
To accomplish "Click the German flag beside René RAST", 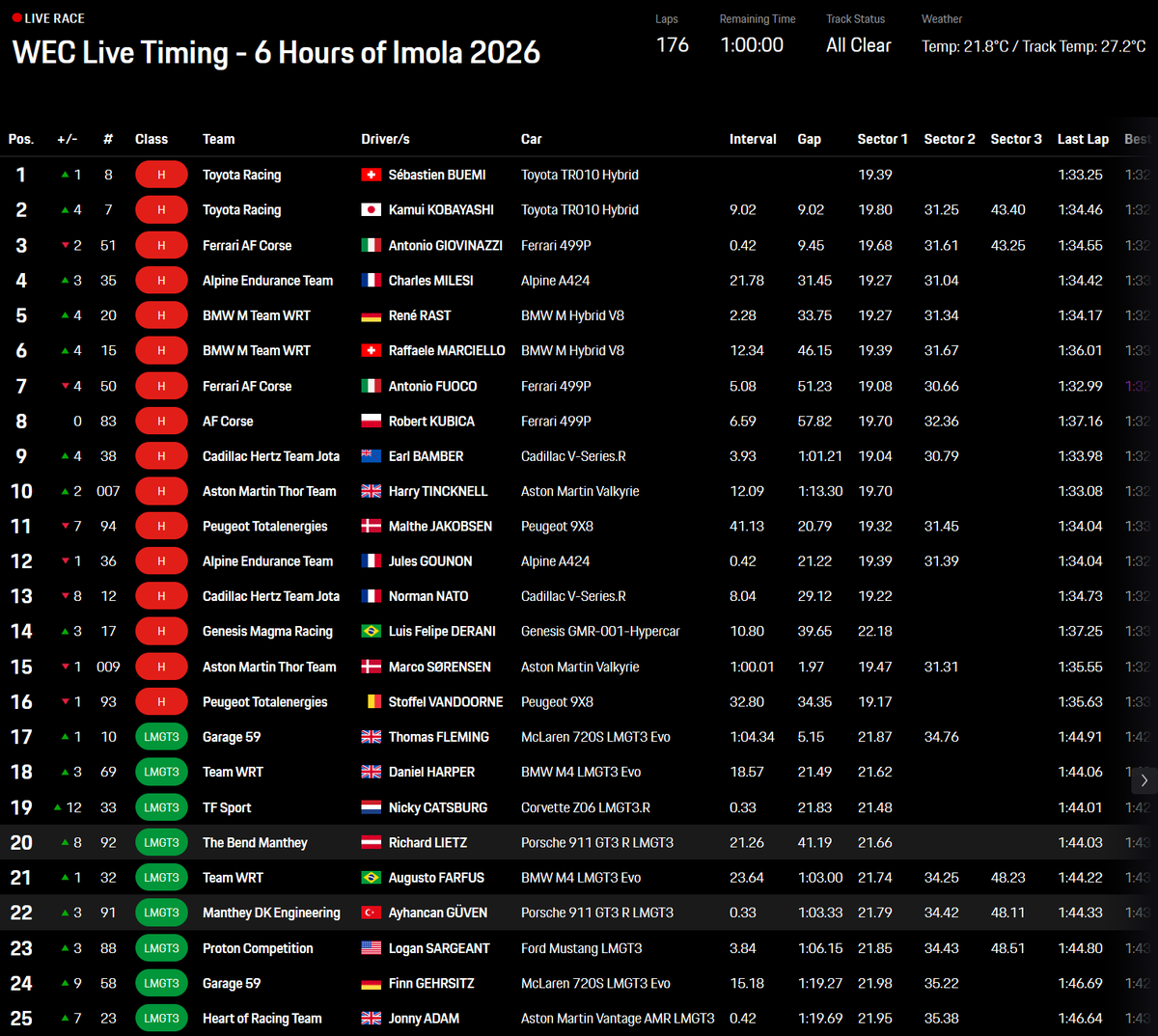I will tap(371, 315).
